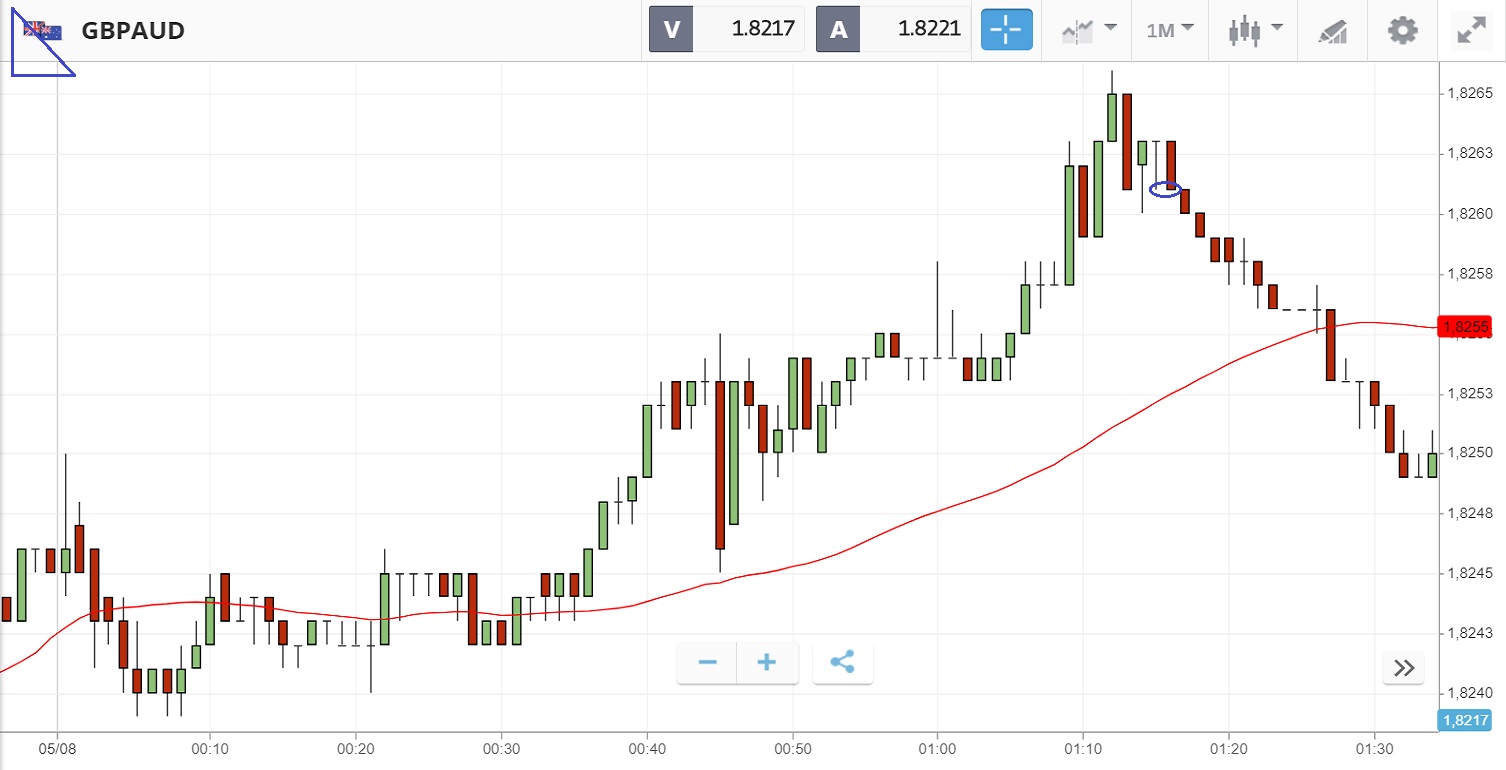Click the 05/08 date marker on axis
The image size is (1506, 770).
point(57,749)
